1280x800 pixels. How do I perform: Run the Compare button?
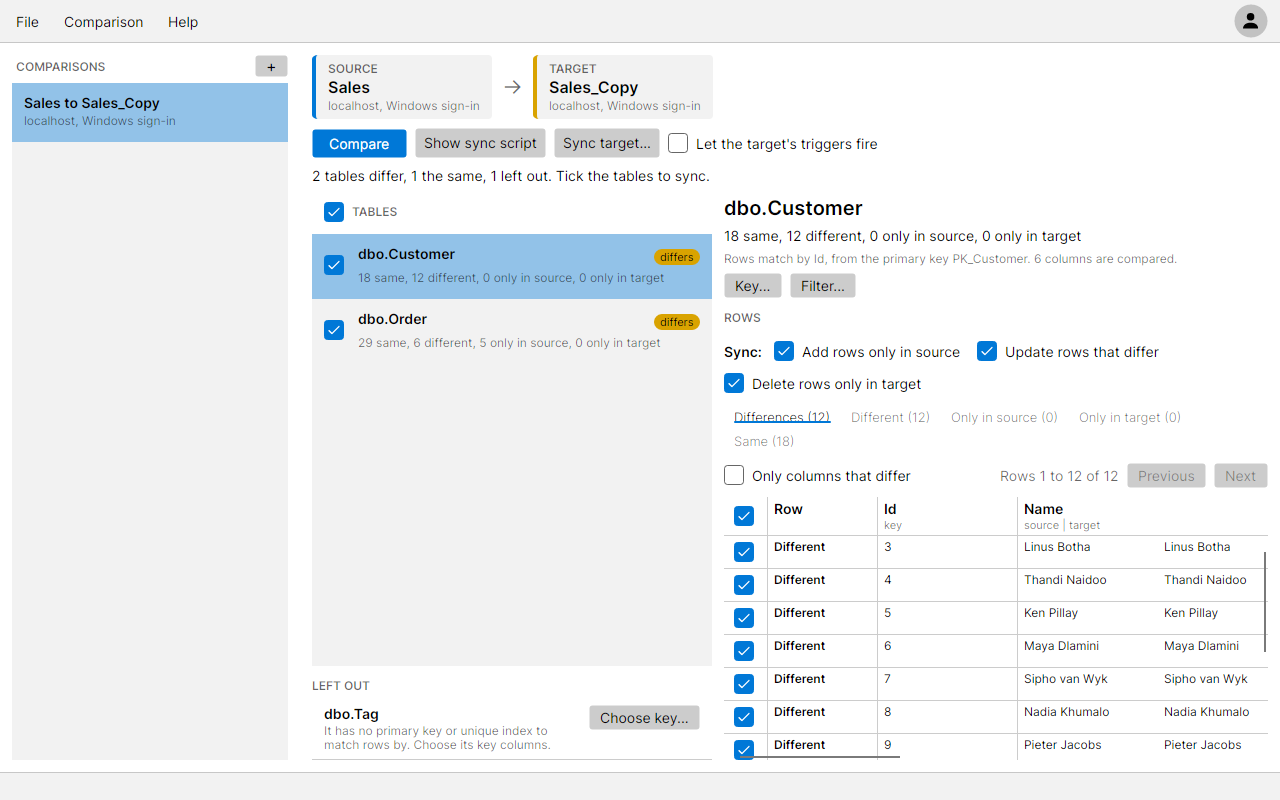coord(359,144)
